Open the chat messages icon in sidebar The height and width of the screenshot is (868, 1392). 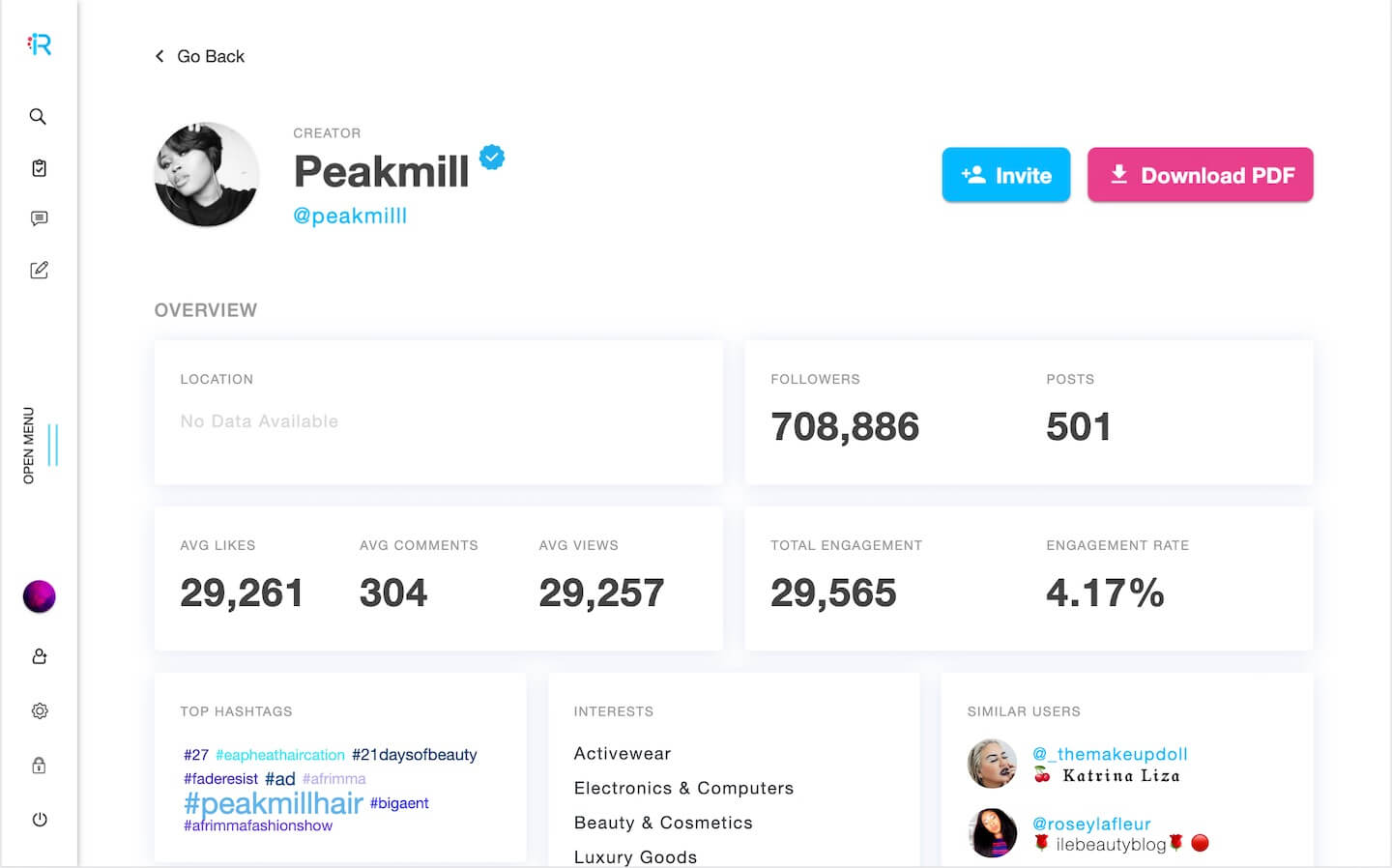point(39,218)
